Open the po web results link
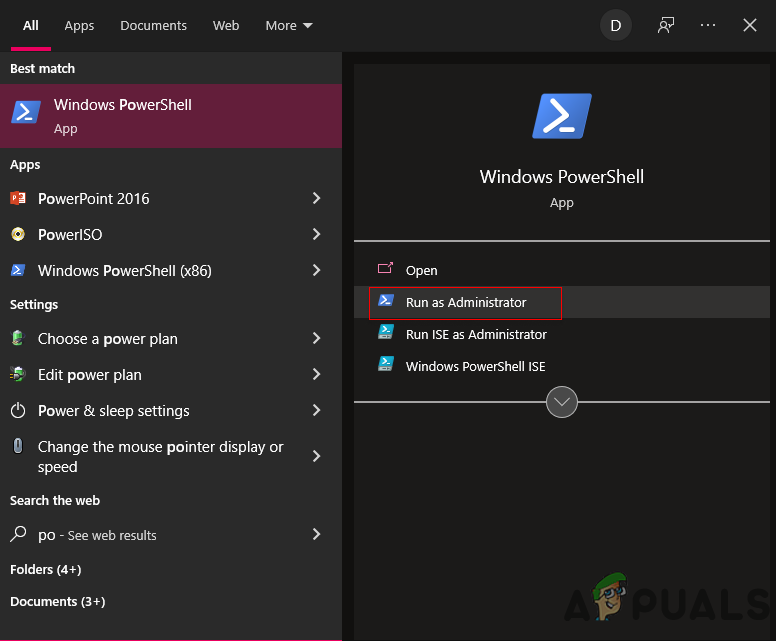776x641 pixels. pyautogui.click(x=97, y=535)
